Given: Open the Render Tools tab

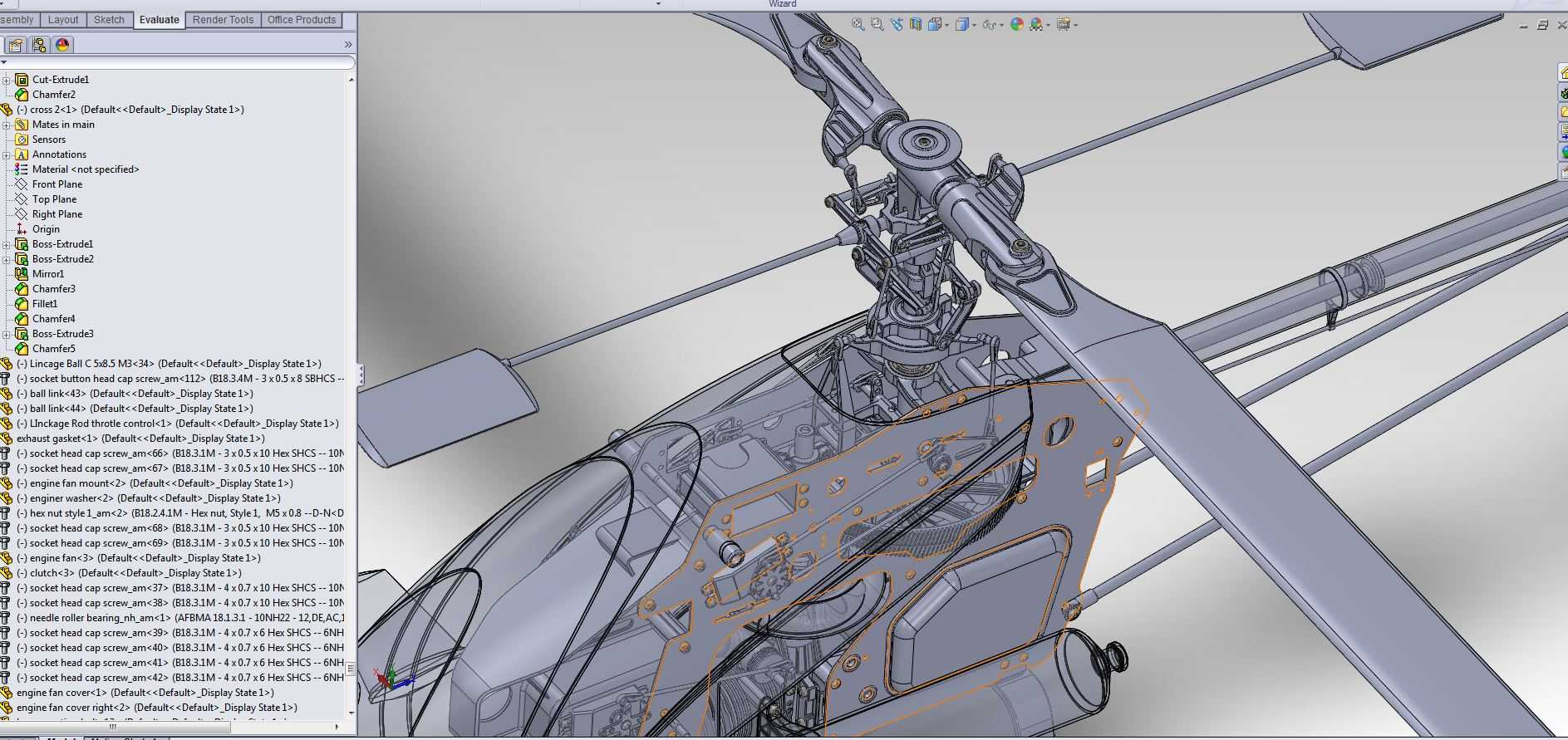Looking at the screenshot, I should pyautogui.click(x=223, y=20).
